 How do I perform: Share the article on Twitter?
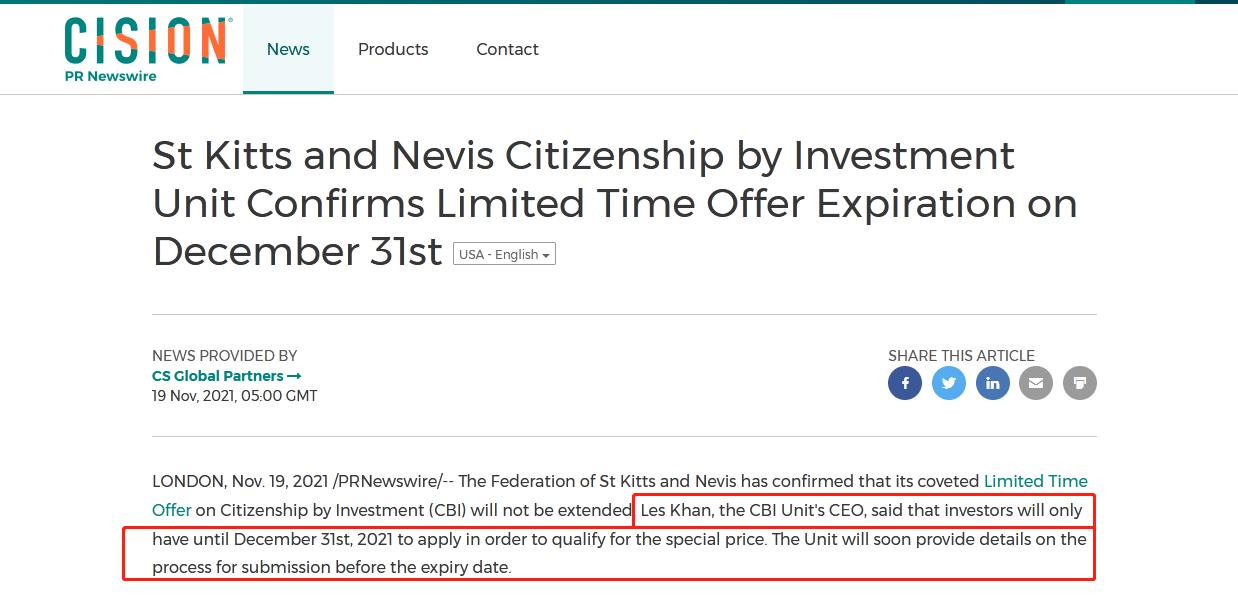coord(949,383)
